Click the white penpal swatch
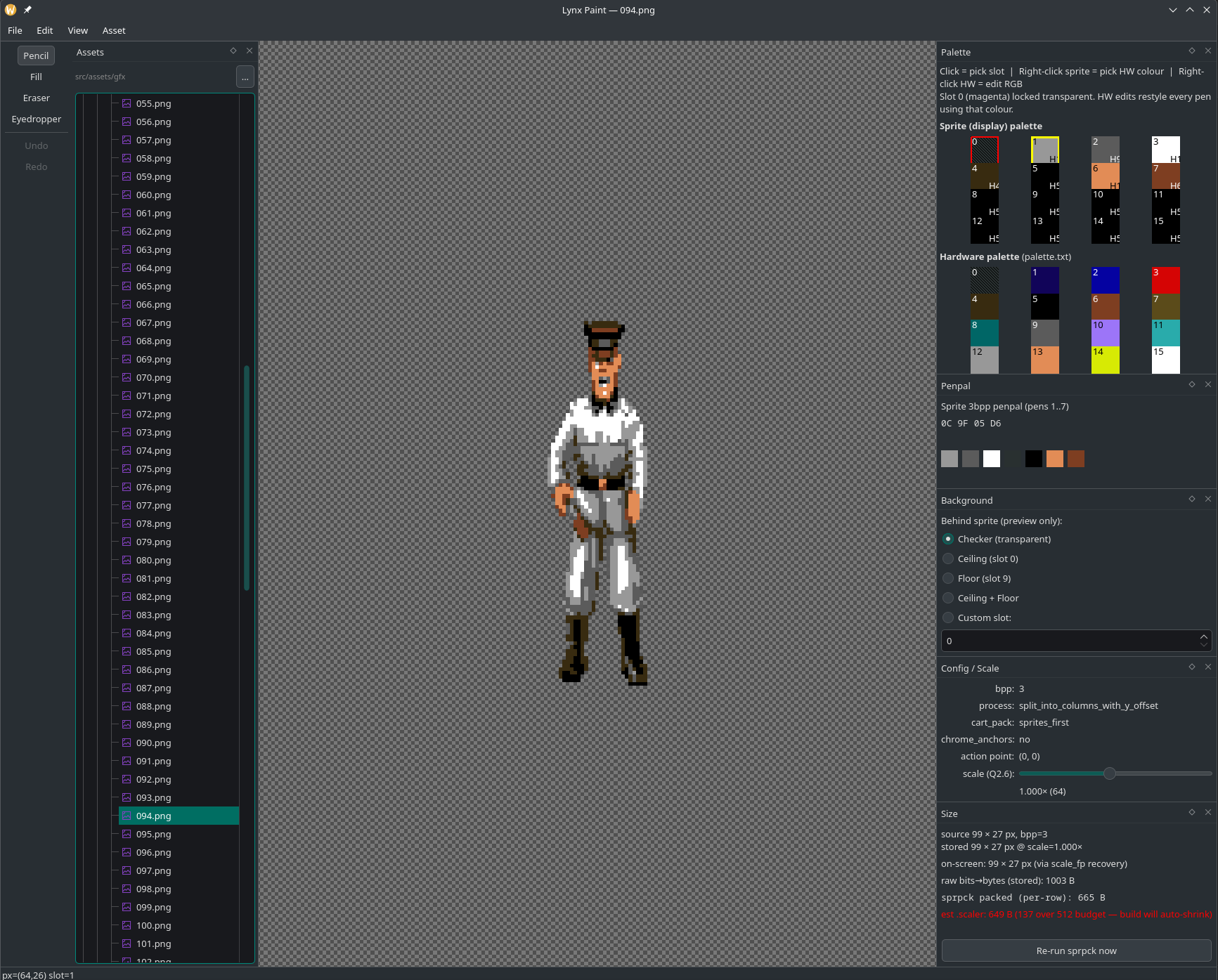This screenshot has height=980, width=1218. coord(992,459)
